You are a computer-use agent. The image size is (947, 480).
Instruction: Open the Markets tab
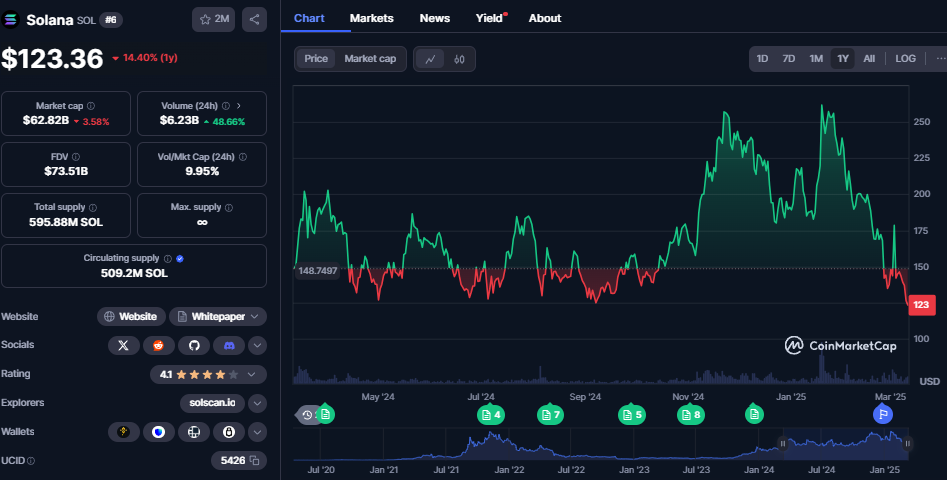pyautogui.click(x=371, y=18)
